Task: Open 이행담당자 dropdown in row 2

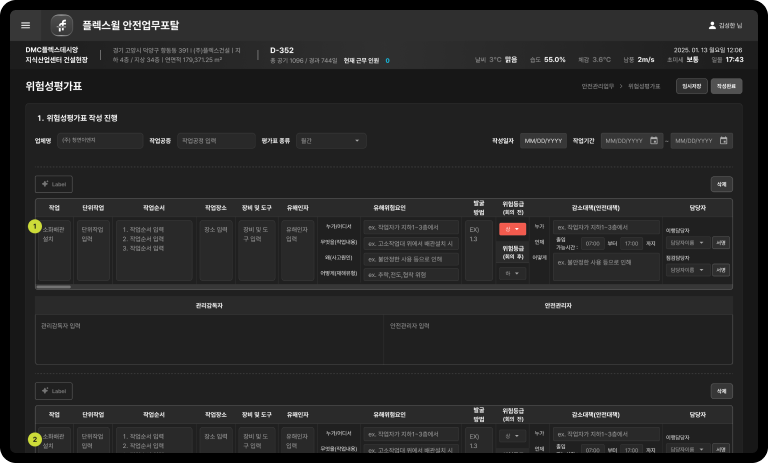Action: pyautogui.click(x=688, y=449)
